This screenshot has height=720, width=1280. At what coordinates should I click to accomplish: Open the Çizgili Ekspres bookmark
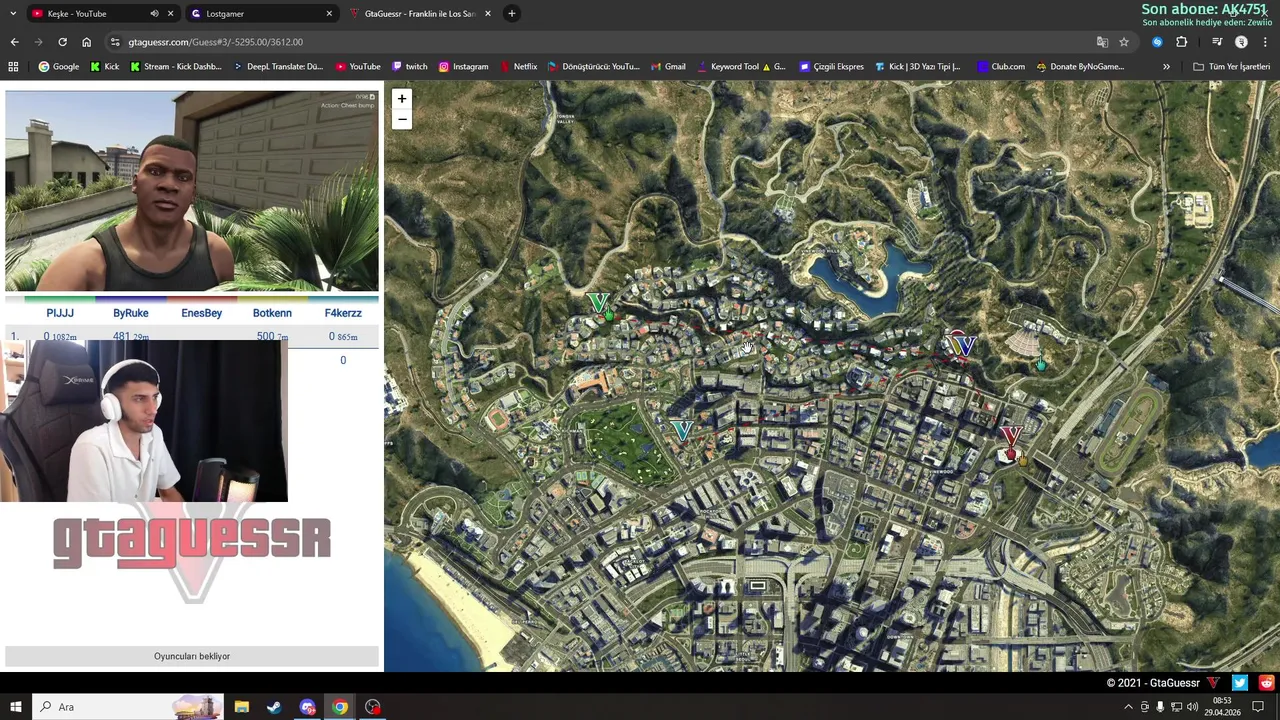click(831, 67)
